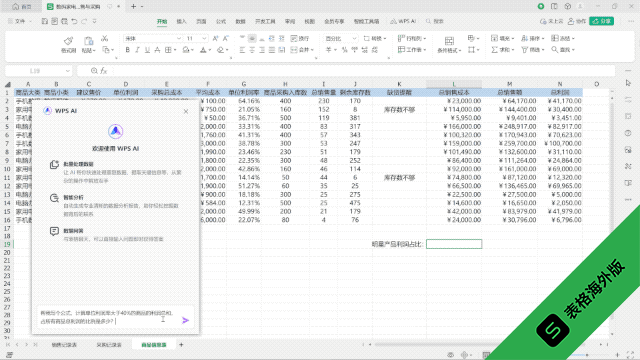Screen dimensions: 640x360
Task: Select the highlighted cell L19
Action: (454, 244)
